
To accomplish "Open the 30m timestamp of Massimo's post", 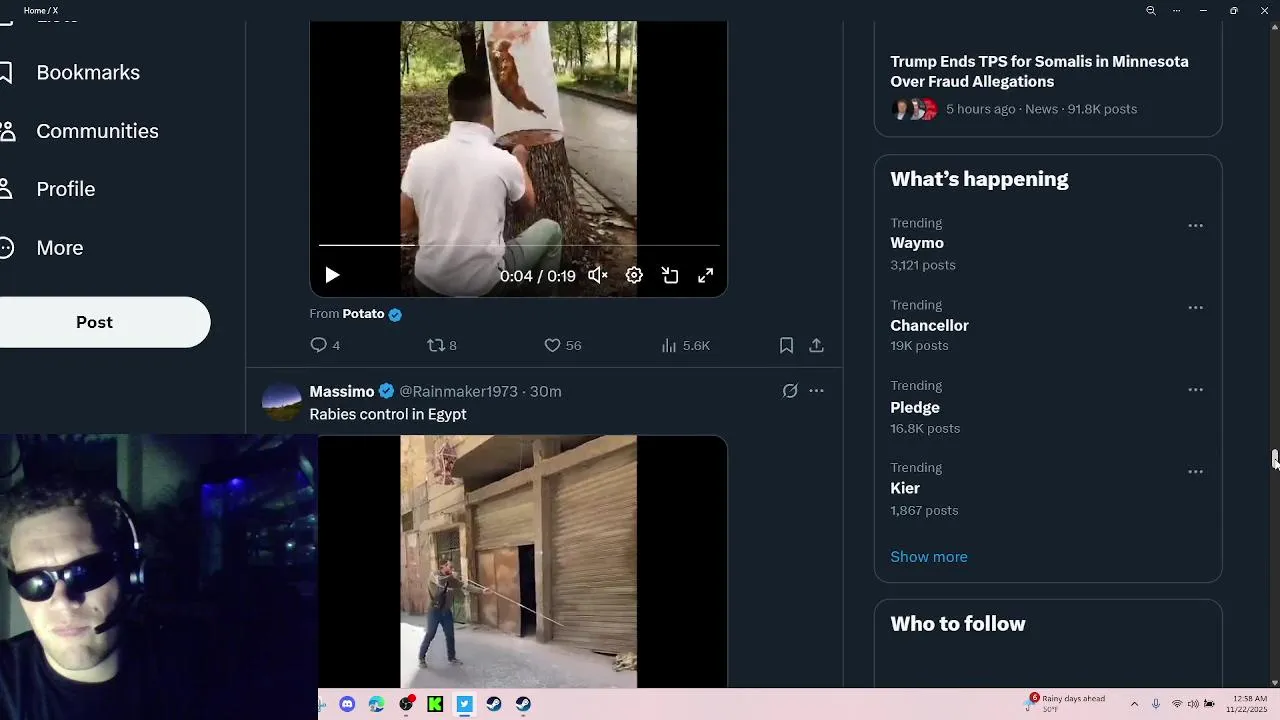I will 545,391.
